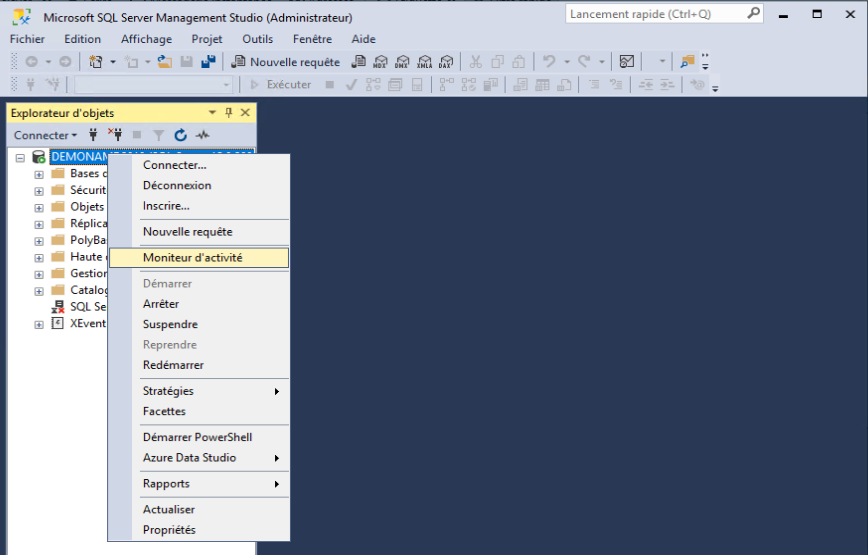Open the Stratégies submenu
This screenshot has height=555, width=868.
tap(199, 391)
